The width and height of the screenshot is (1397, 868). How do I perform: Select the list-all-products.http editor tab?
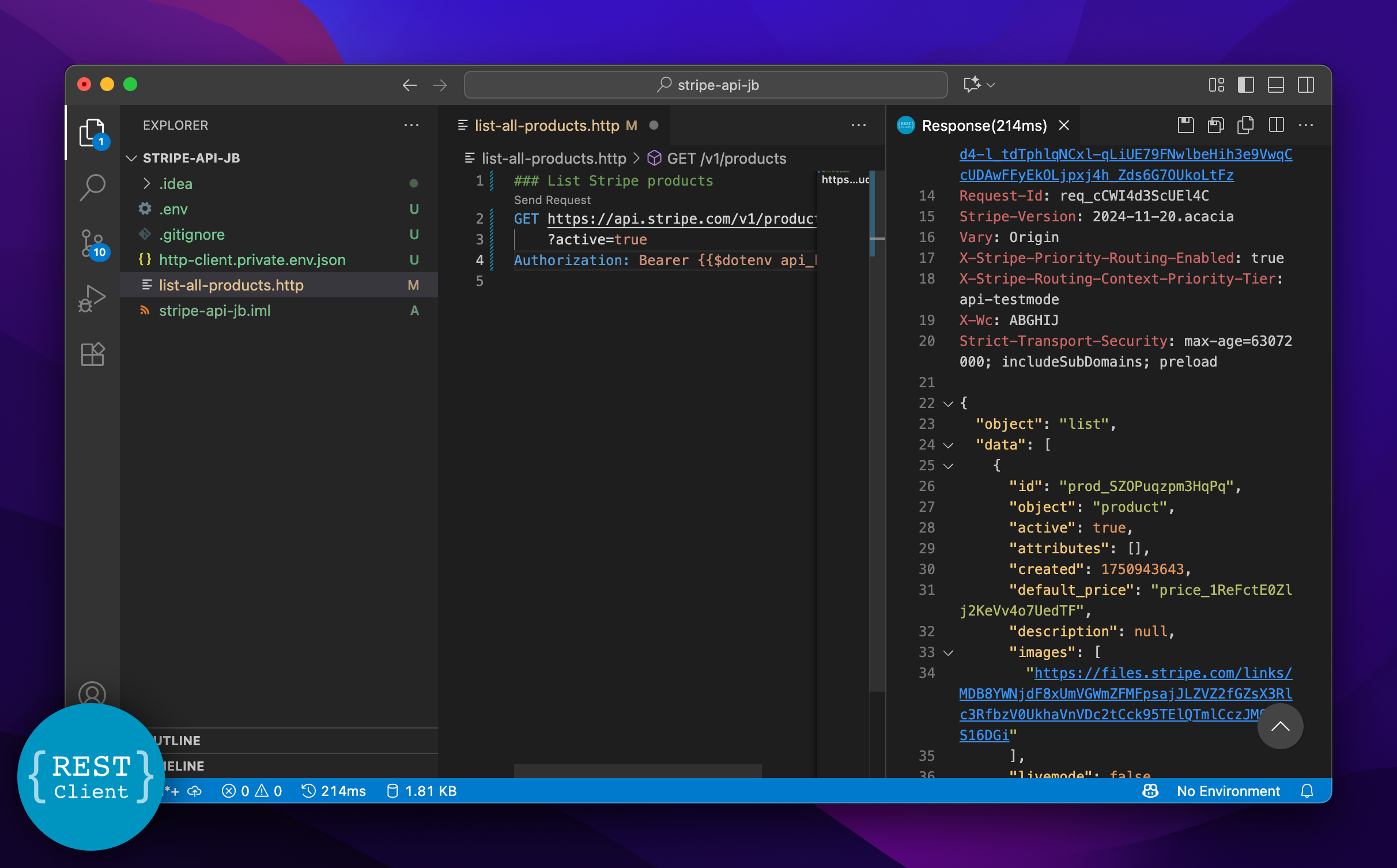click(x=547, y=125)
